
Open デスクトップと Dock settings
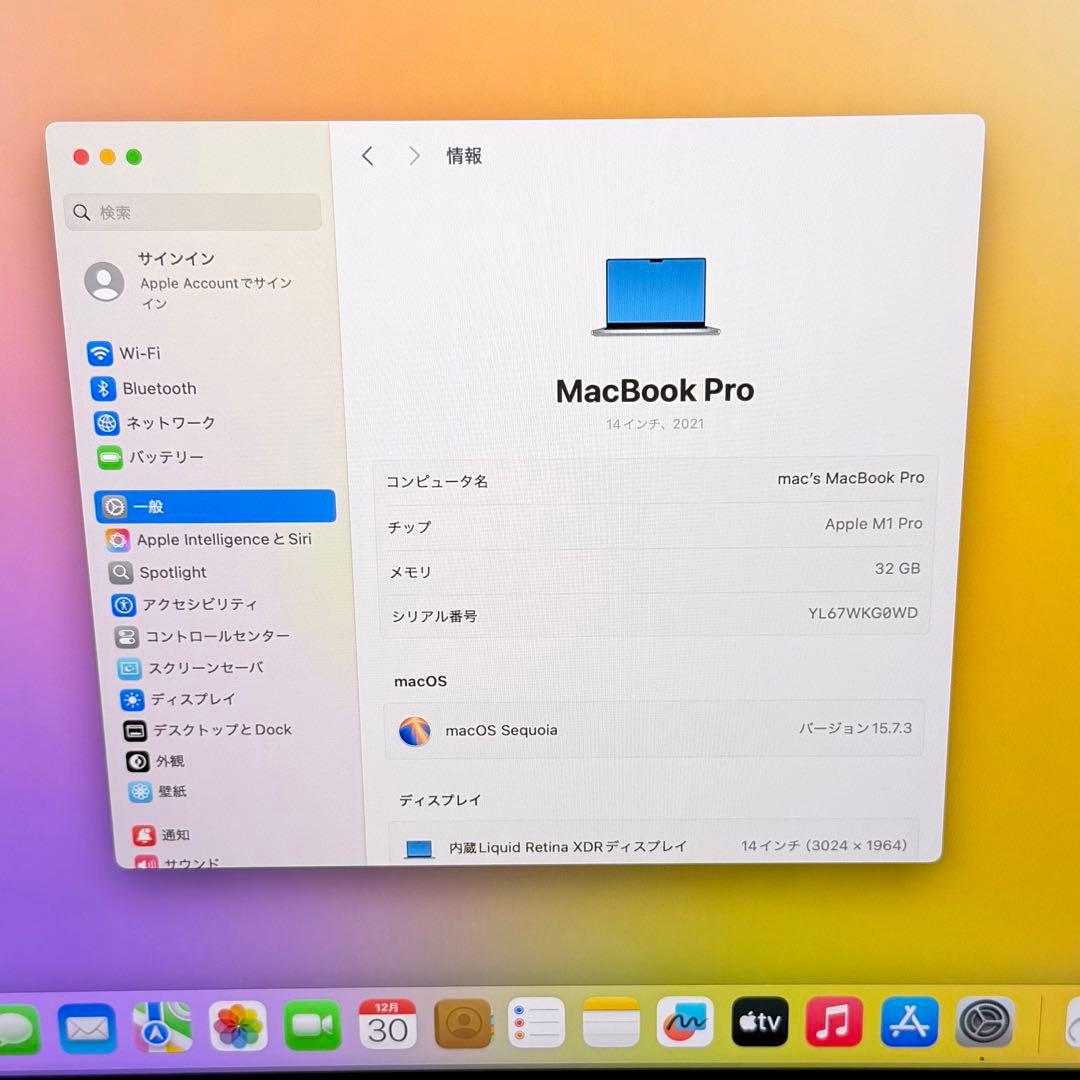(x=208, y=730)
